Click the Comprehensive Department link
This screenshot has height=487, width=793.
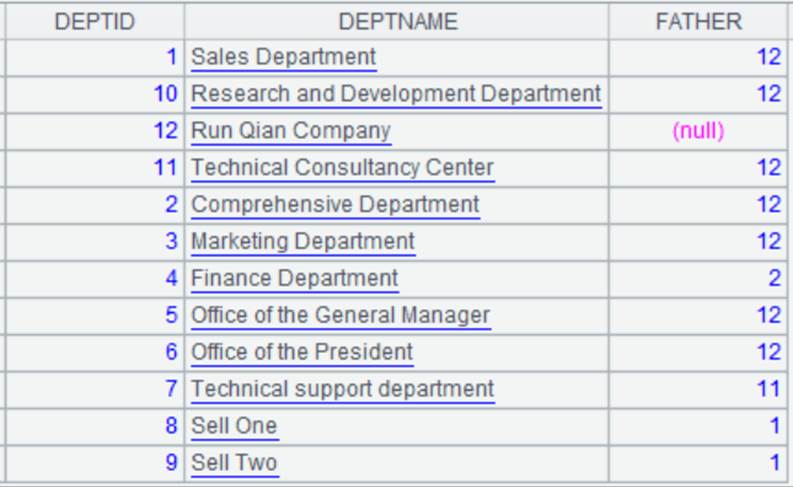coord(335,205)
